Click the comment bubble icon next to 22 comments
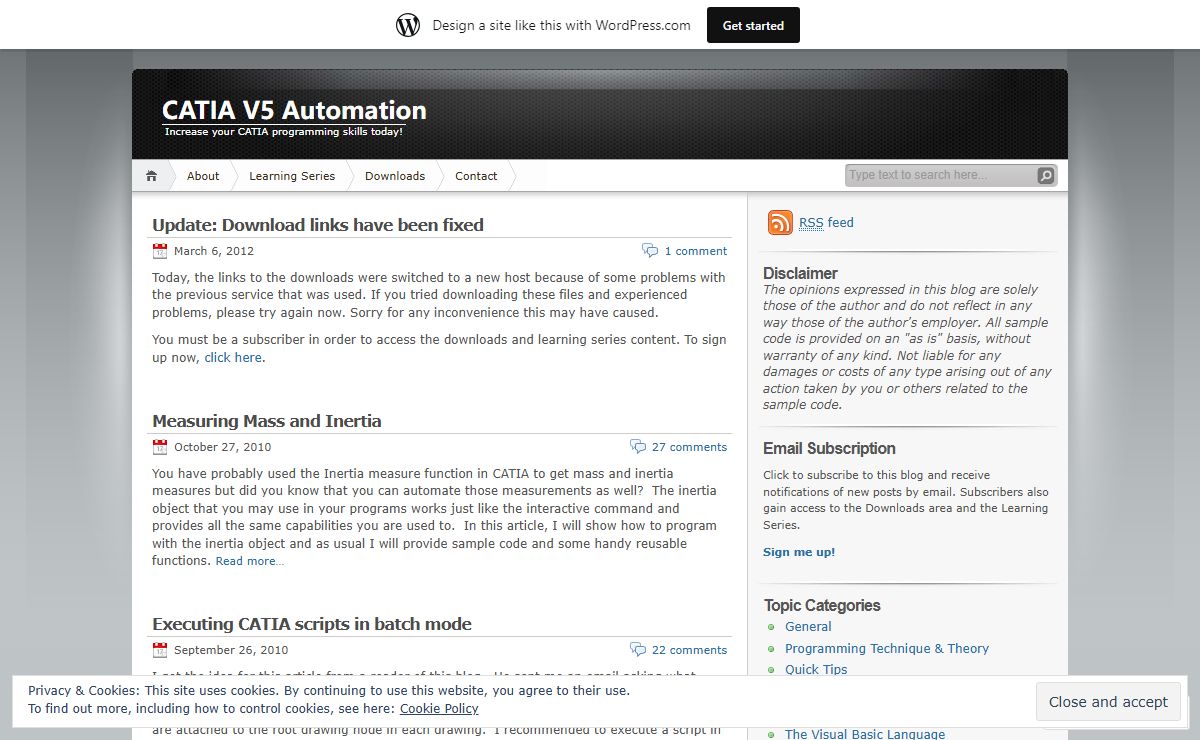The height and width of the screenshot is (740, 1200). click(638, 649)
